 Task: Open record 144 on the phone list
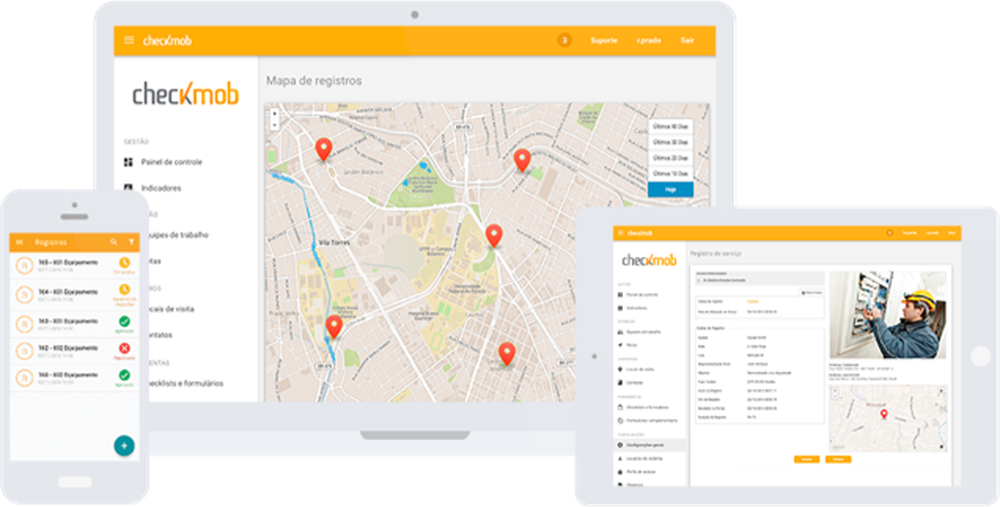point(74,295)
